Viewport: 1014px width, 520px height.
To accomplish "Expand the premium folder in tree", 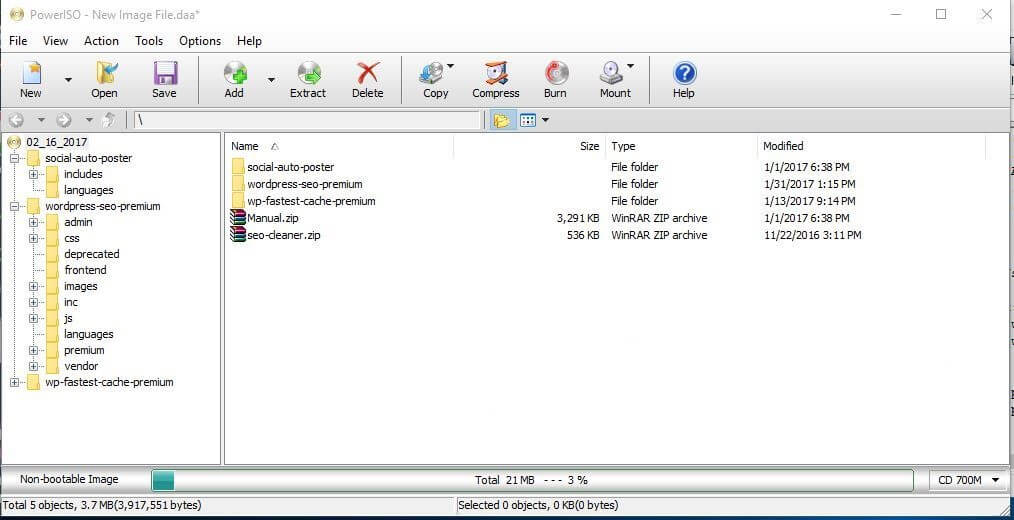I will (x=33, y=350).
